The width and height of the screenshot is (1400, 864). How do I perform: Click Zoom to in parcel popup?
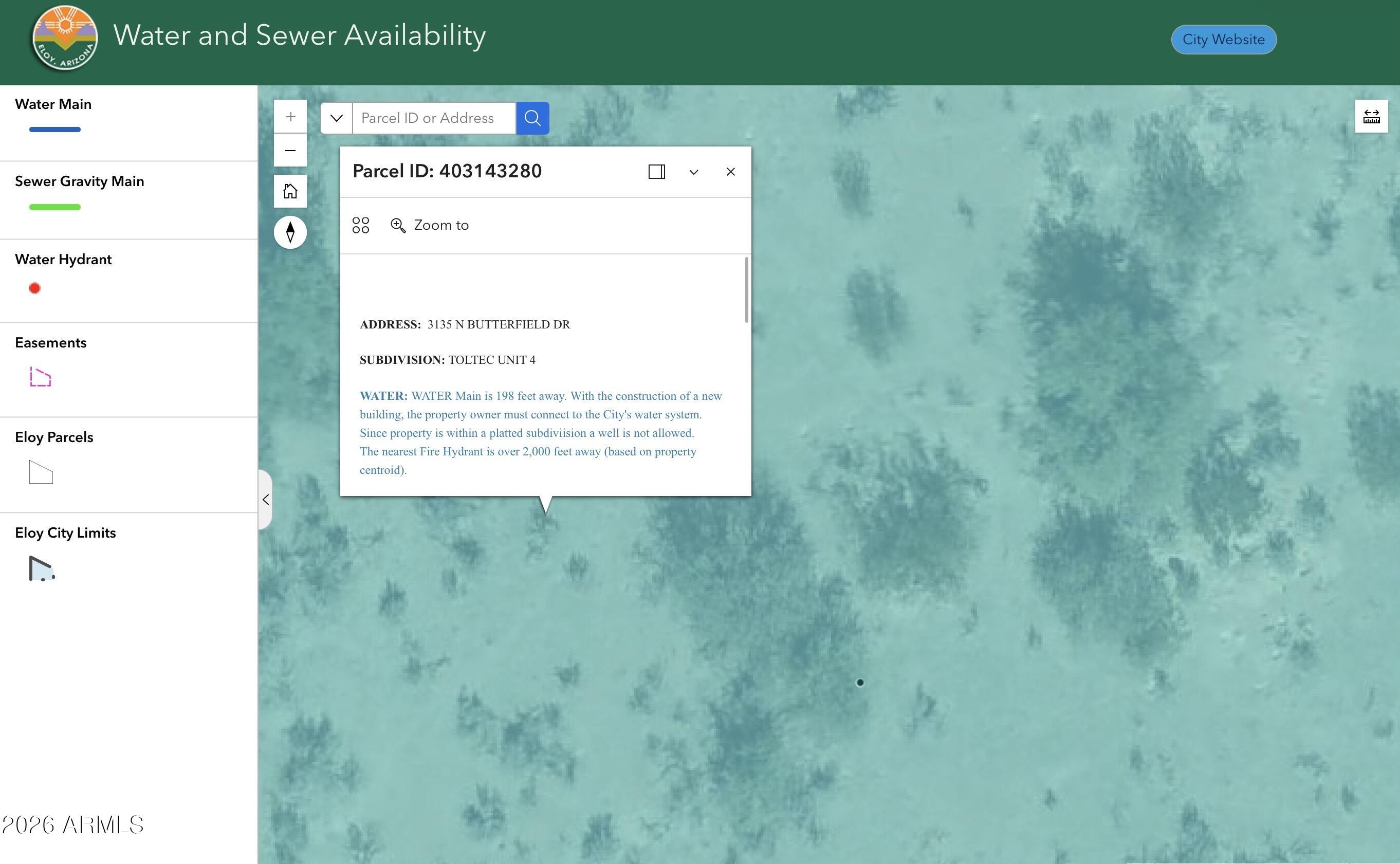click(430, 225)
